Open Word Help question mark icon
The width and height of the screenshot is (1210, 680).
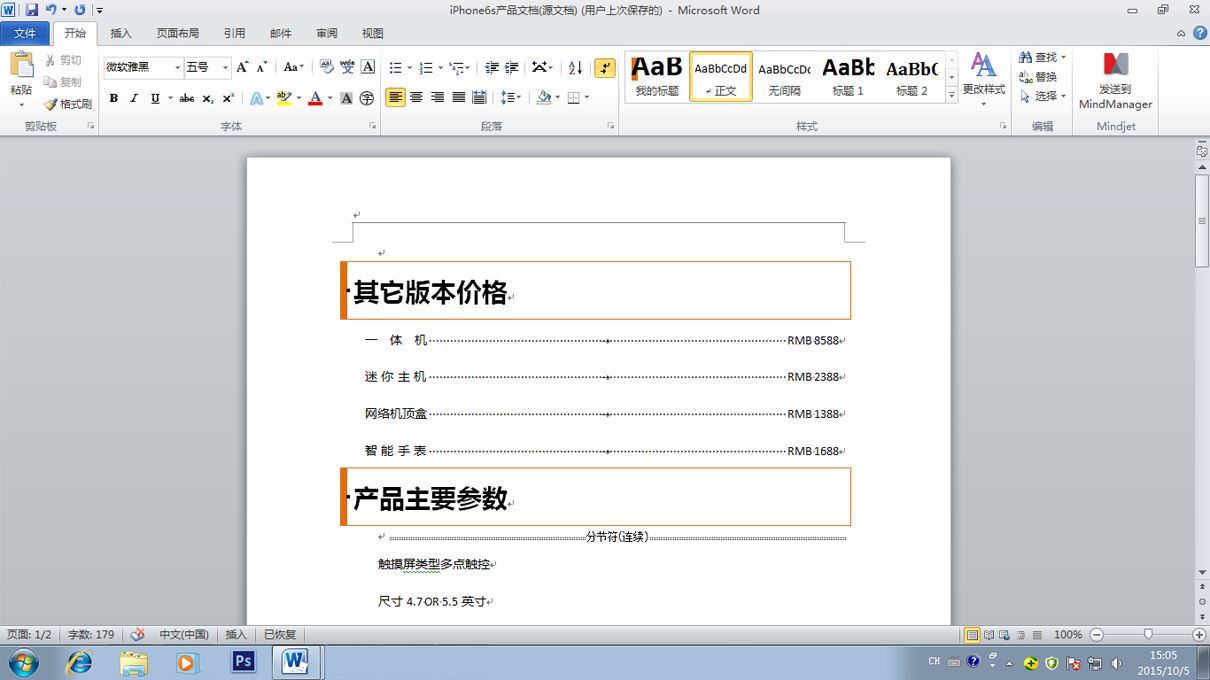[x=1199, y=33]
